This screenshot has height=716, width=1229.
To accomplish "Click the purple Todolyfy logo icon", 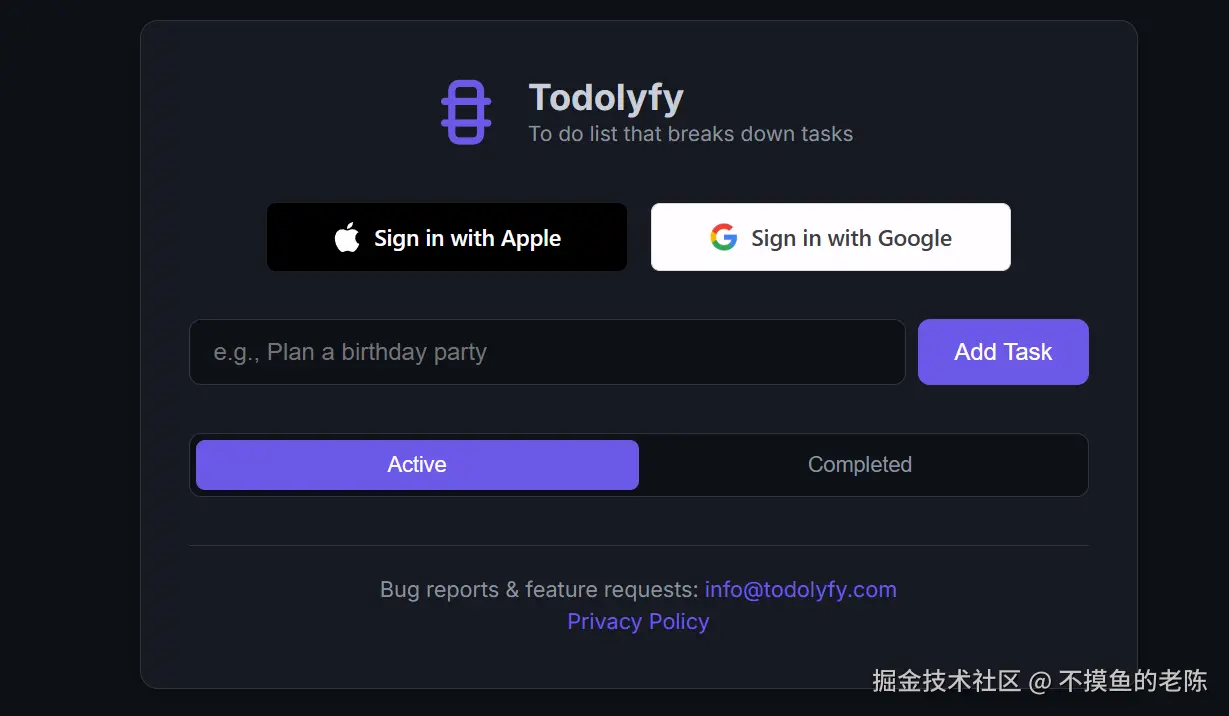I will pos(466,112).
